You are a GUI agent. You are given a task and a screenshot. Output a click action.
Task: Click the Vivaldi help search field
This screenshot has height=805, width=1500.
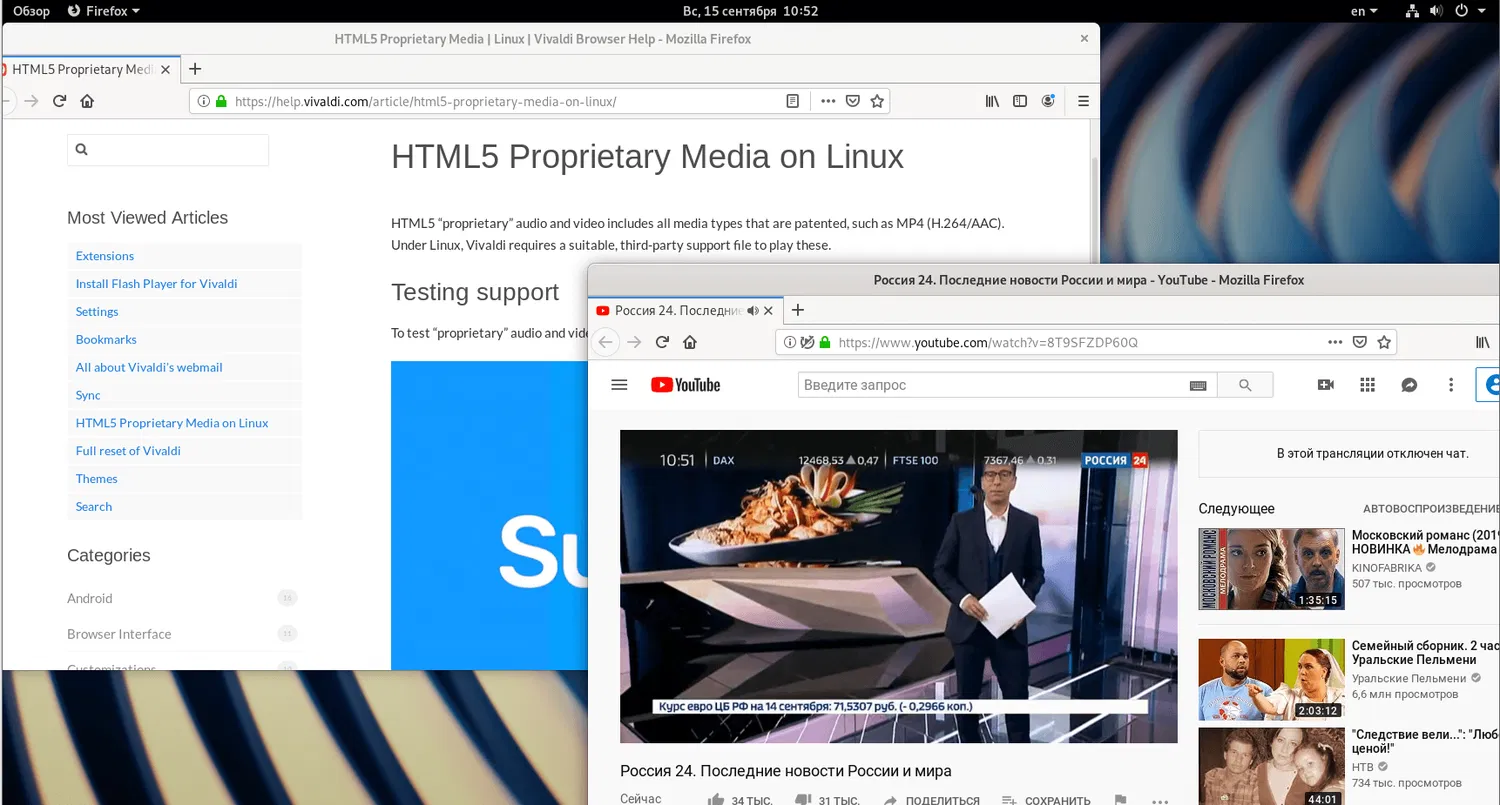pyautogui.click(x=168, y=150)
